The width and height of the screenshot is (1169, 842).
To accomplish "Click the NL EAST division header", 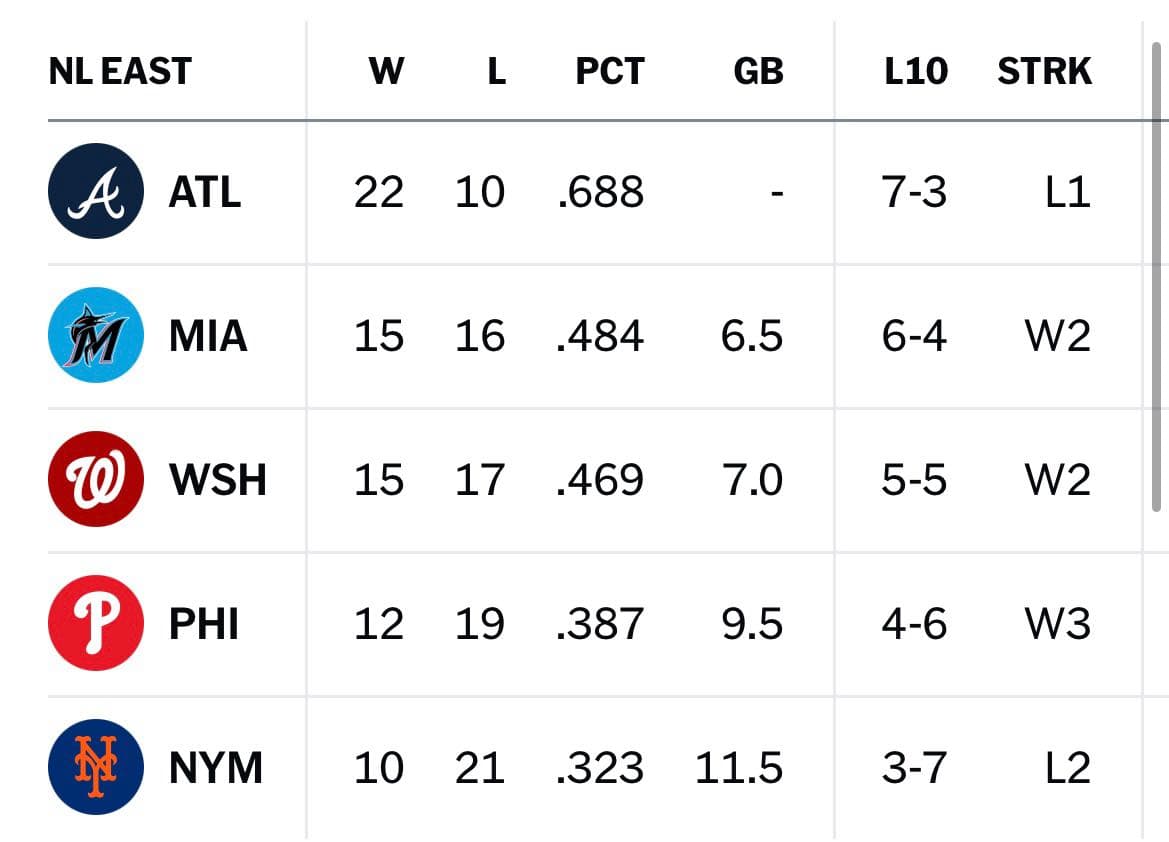I will pyautogui.click(x=120, y=72).
